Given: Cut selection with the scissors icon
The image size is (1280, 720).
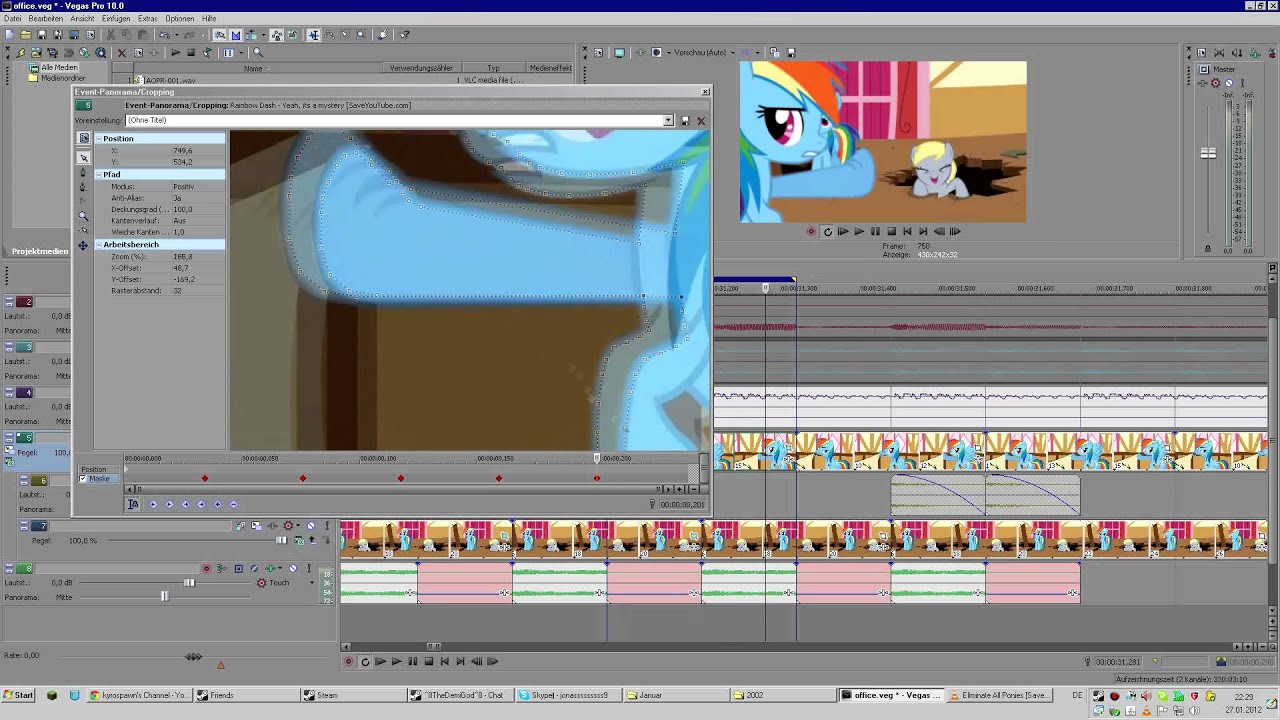Looking at the screenshot, I should point(111,34).
